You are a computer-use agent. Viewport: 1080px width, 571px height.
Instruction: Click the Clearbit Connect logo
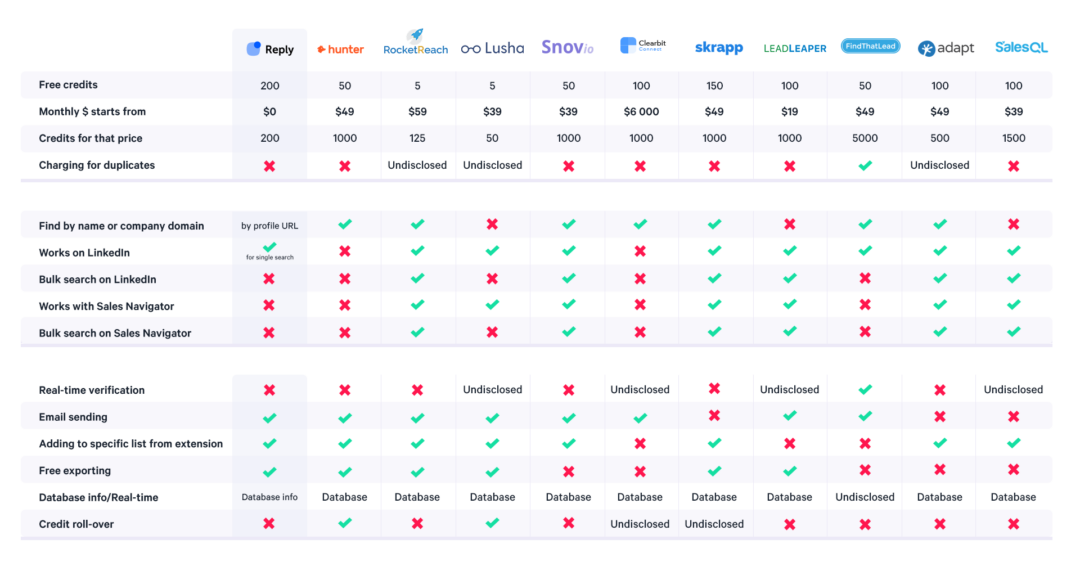point(643,45)
